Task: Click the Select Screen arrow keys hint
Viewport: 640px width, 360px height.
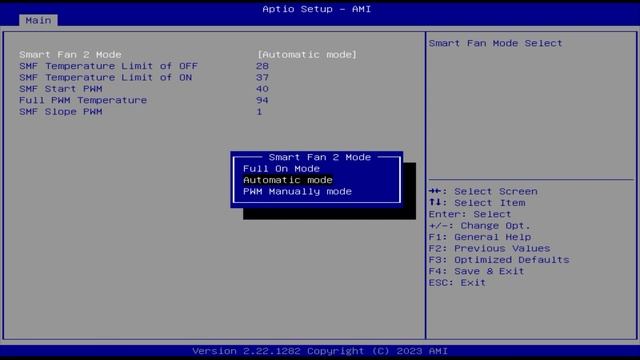Action: tap(483, 191)
